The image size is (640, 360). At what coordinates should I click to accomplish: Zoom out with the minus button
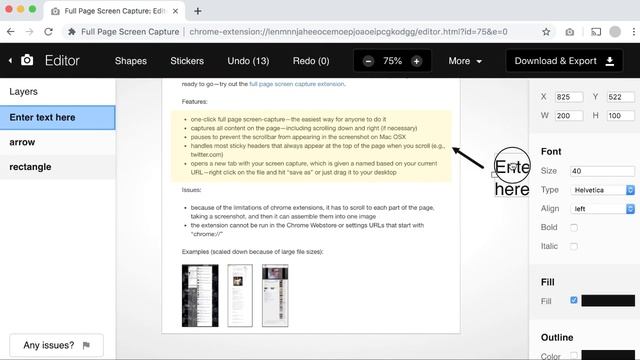pyautogui.click(x=368, y=61)
